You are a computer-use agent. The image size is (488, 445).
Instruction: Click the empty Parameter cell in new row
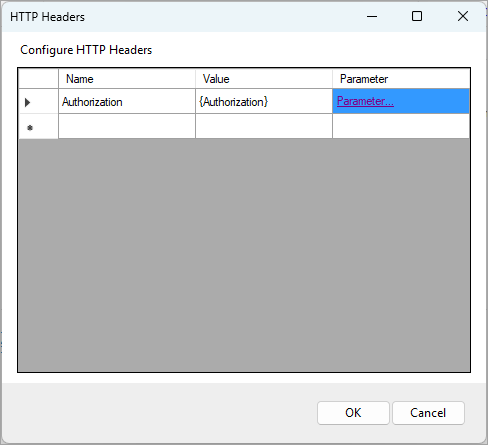(401, 126)
